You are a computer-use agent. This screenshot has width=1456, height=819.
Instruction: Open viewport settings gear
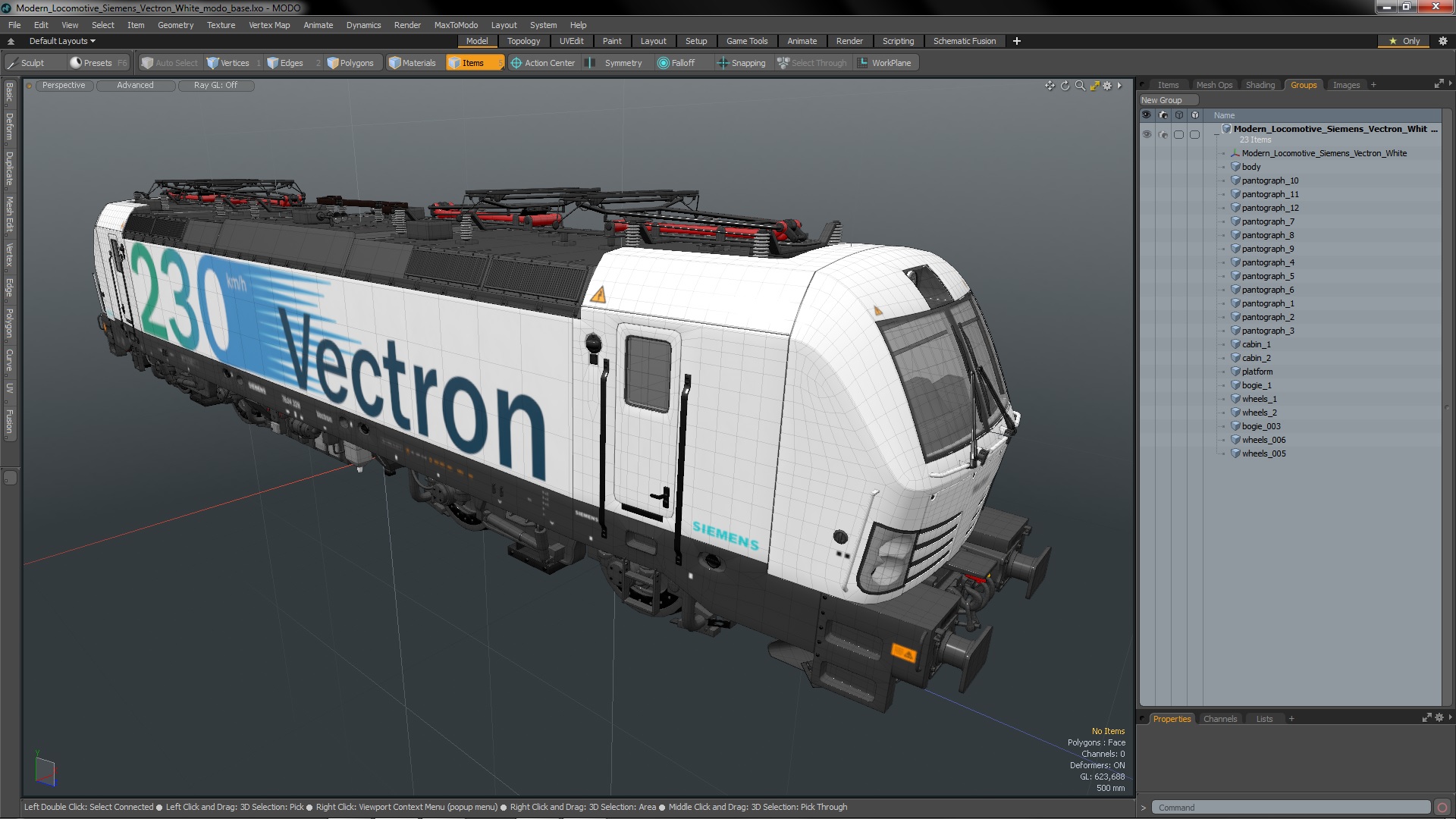click(x=1107, y=86)
